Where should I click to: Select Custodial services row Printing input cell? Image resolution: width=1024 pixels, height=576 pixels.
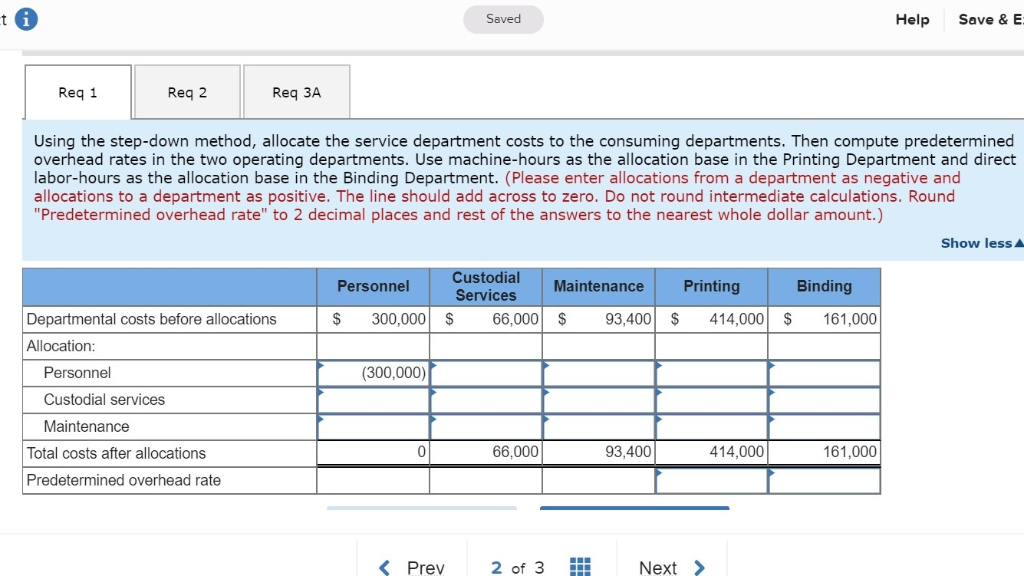click(712, 400)
